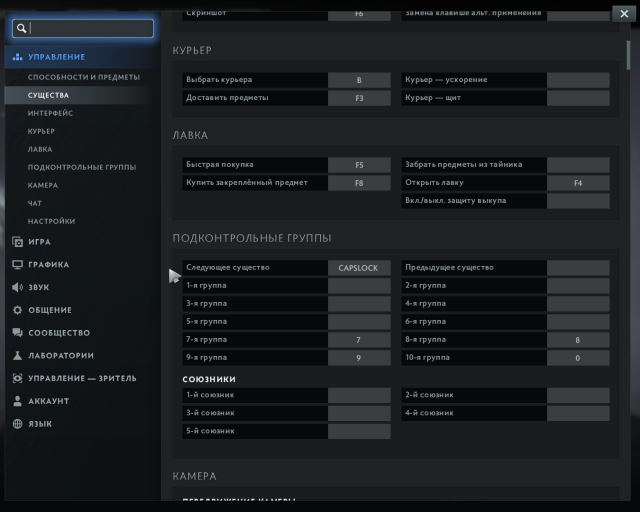The image size is (640, 512).
Task: Rebind the Выбрать курьера key B
Action: click(359, 80)
